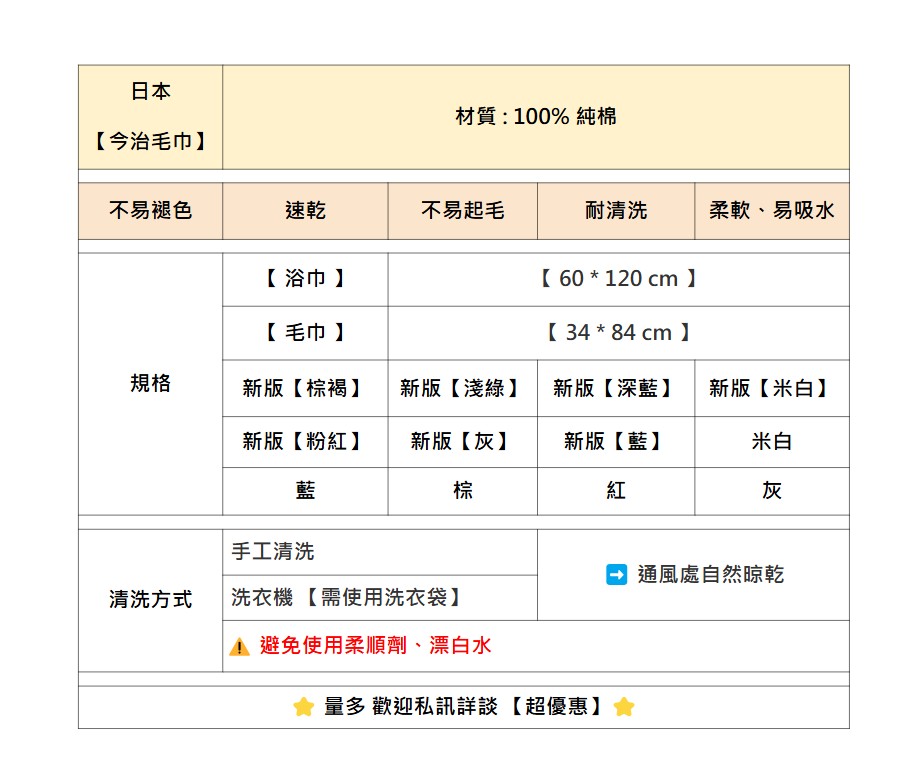The height and width of the screenshot is (782, 923).
Task: Click the red 避免使用柔順劑 warning text
Action: (x=376, y=646)
